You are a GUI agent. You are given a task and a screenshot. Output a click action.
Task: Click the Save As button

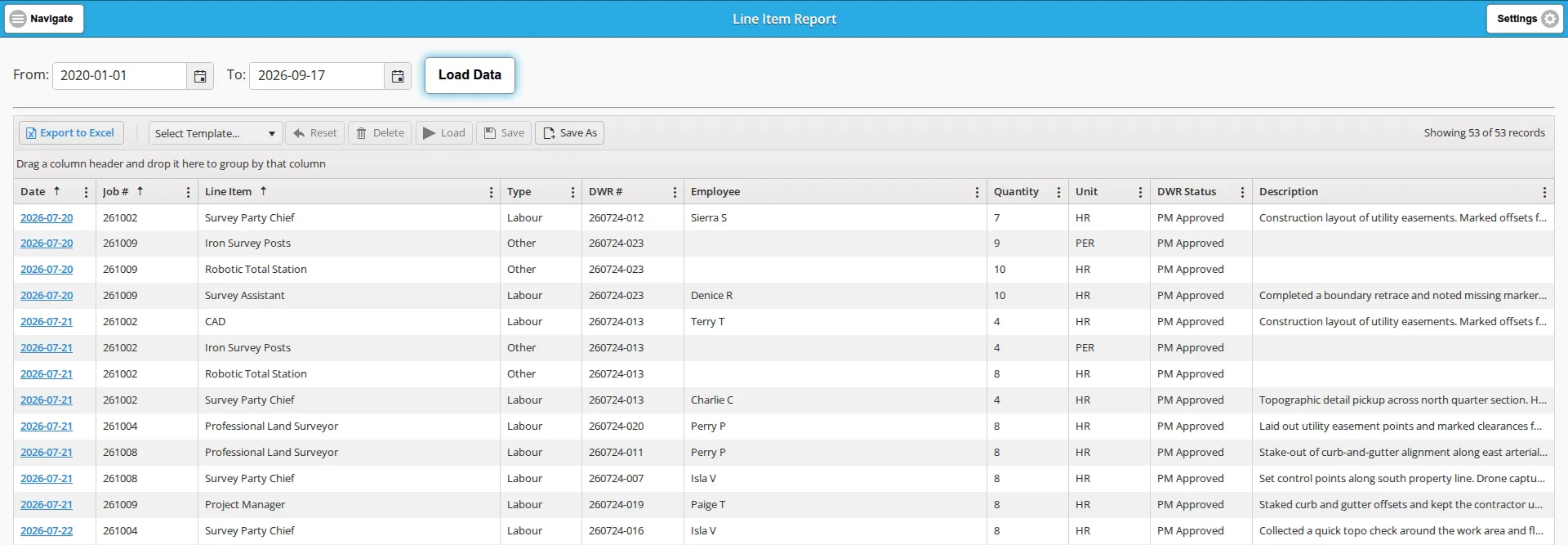(569, 133)
